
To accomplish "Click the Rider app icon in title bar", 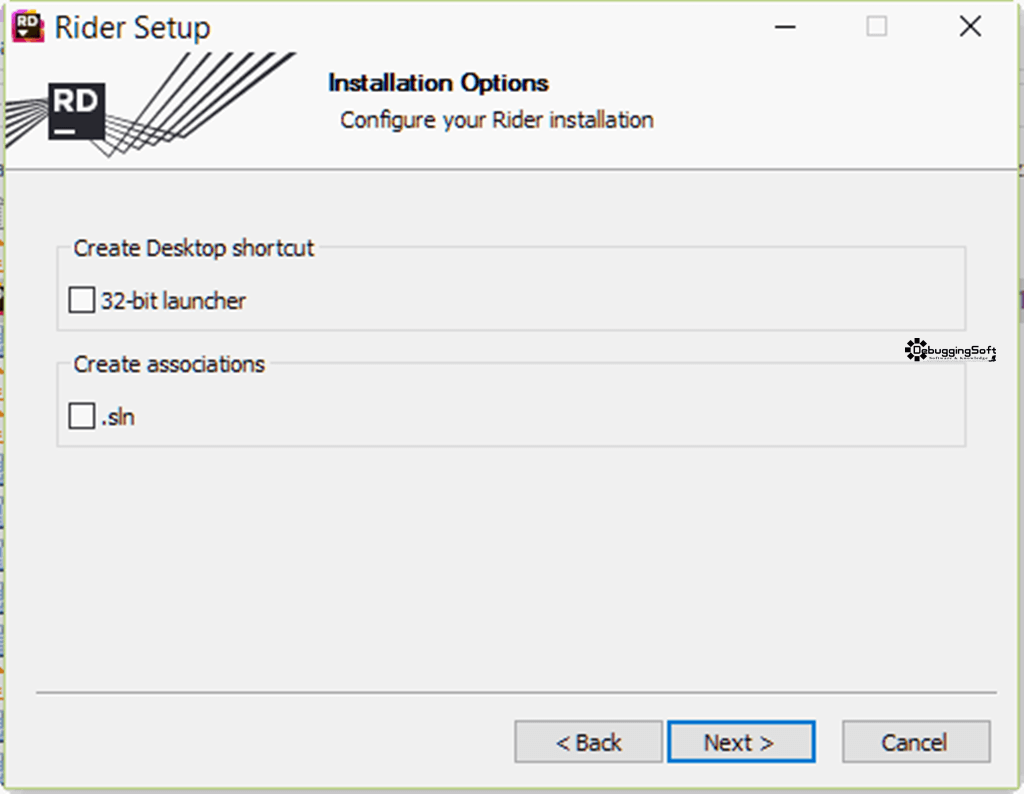I will tap(28, 27).
